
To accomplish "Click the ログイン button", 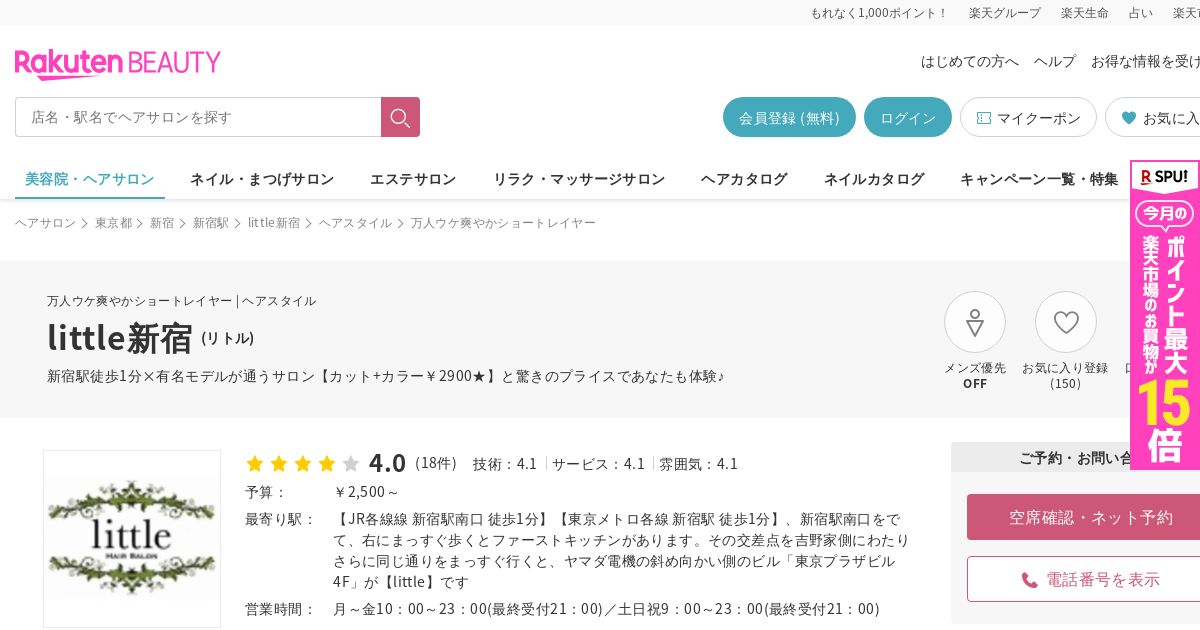I will (x=908, y=117).
